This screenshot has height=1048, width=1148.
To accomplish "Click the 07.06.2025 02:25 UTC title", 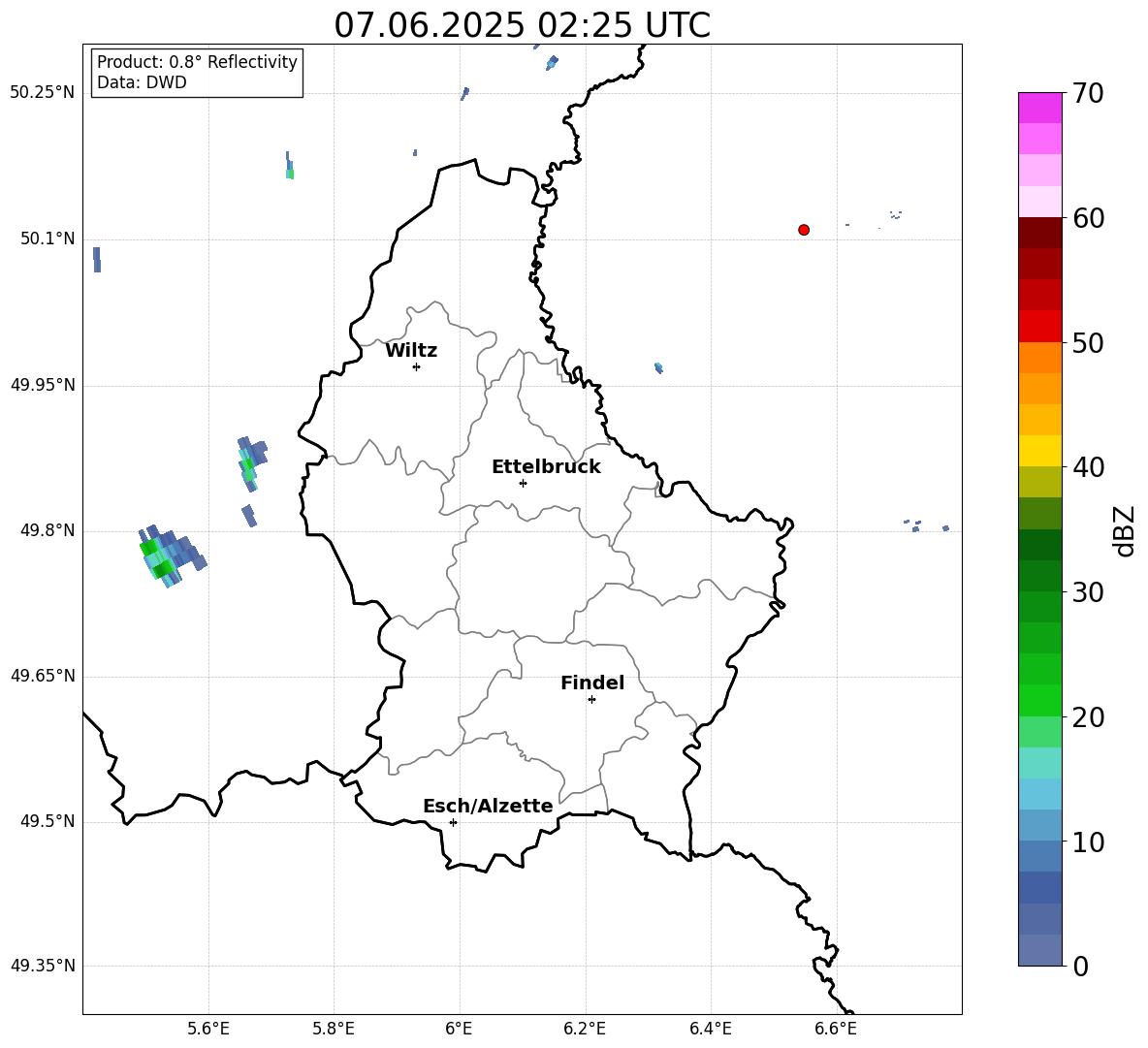I will 522,25.
